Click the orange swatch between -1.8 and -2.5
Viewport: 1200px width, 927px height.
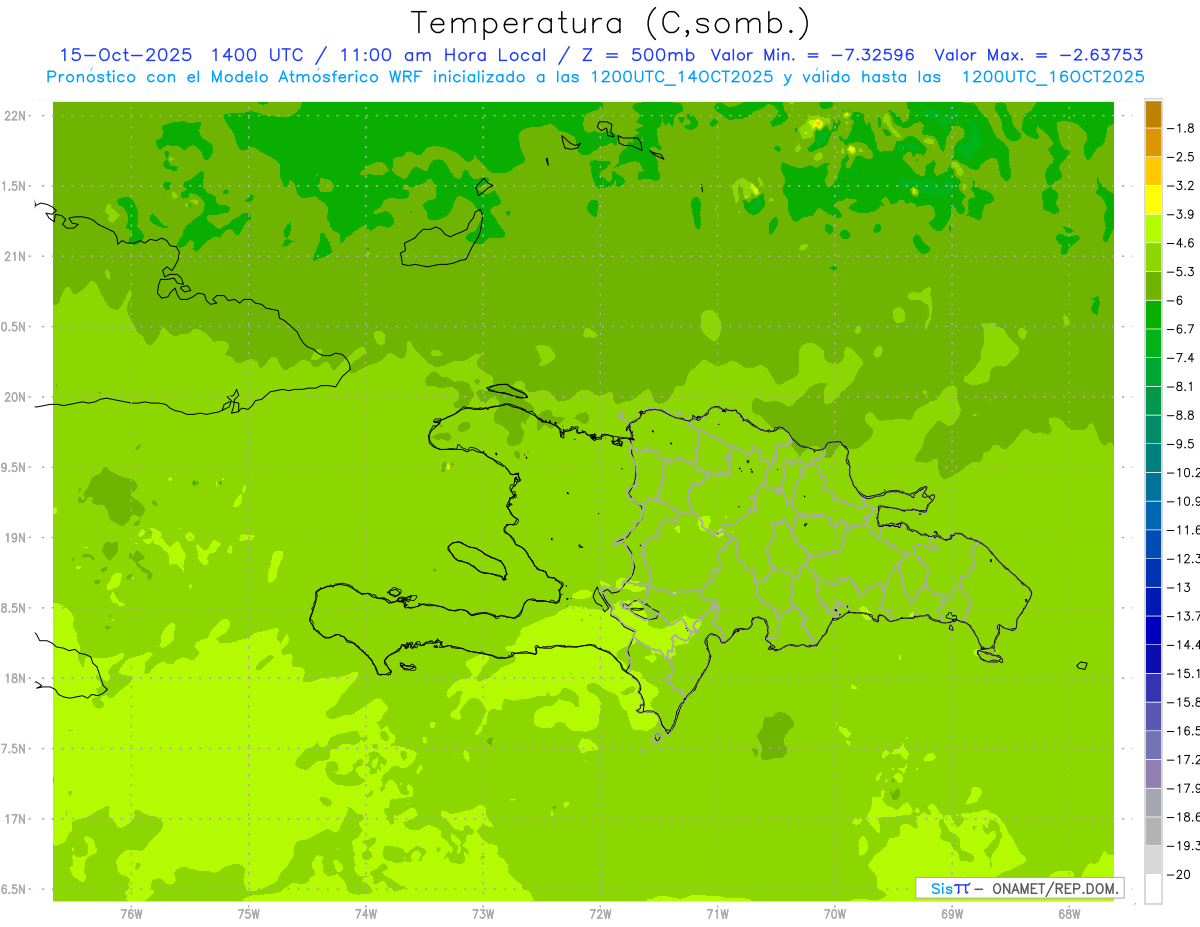pyautogui.click(x=1153, y=143)
